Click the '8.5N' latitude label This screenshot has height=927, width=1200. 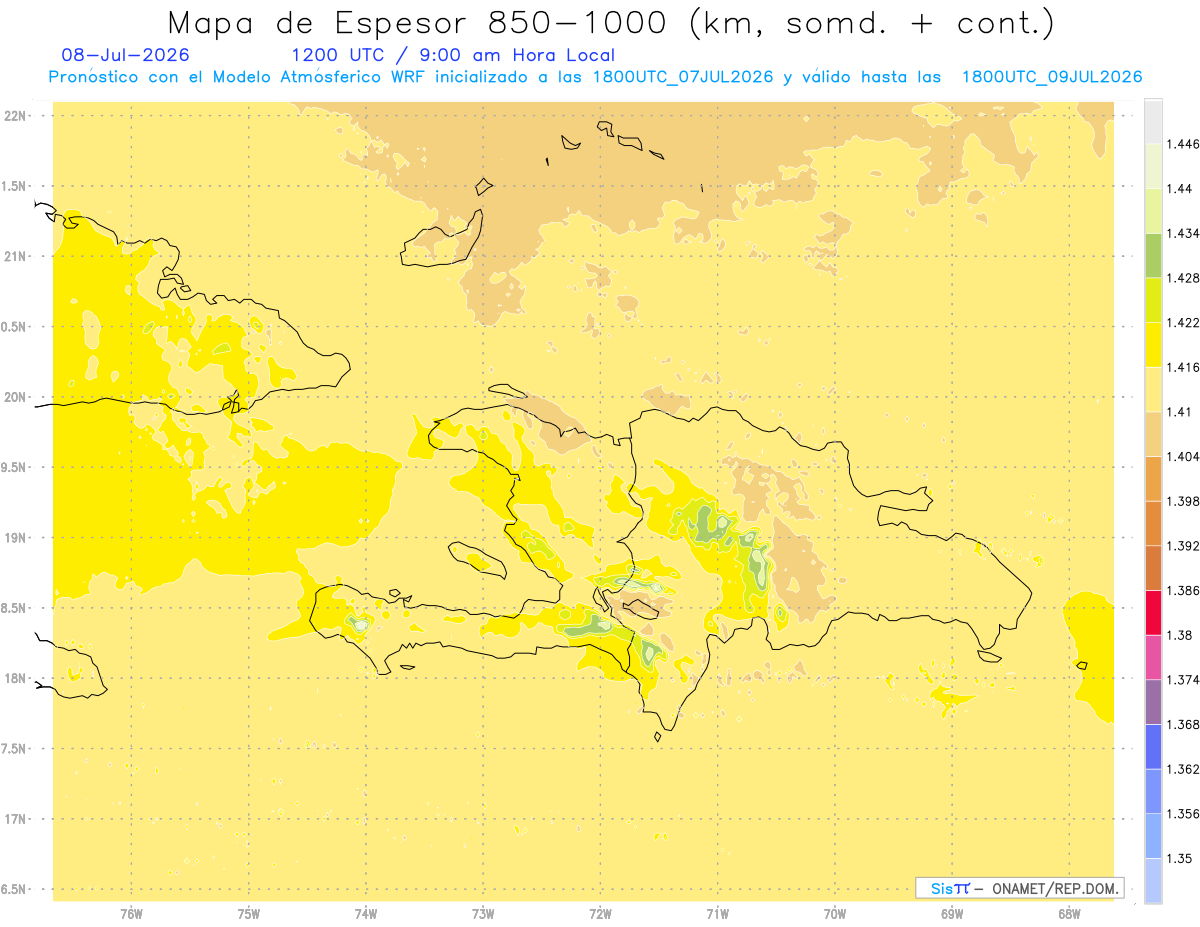pyautogui.click(x=15, y=608)
